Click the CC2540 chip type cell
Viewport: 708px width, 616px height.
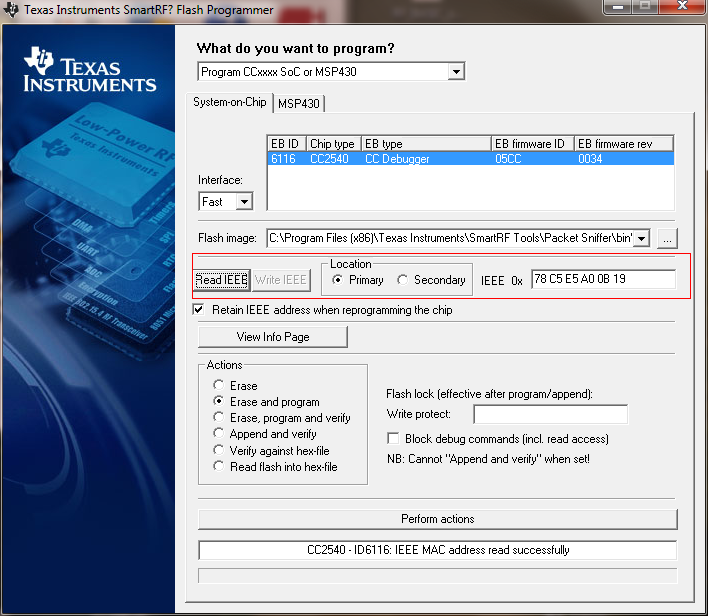click(329, 159)
